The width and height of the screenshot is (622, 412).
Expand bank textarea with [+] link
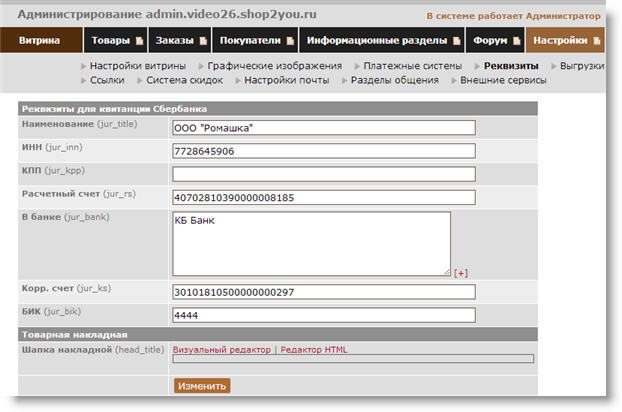tap(461, 273)
